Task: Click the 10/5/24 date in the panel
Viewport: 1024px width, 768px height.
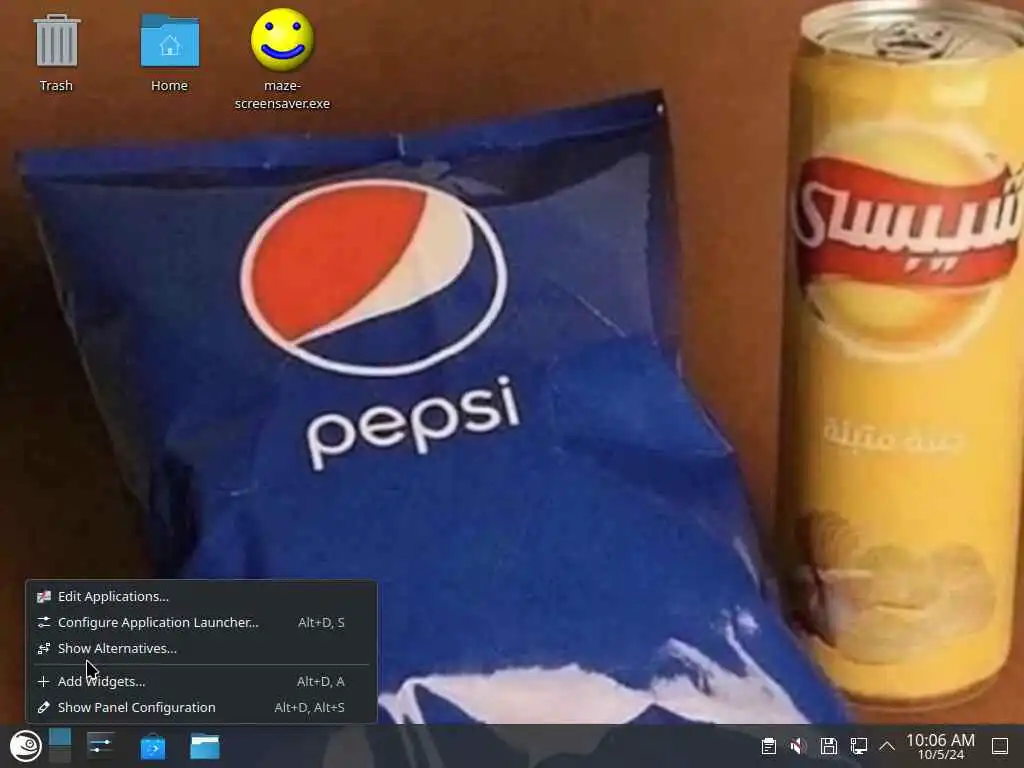Action: pos(941,756)
